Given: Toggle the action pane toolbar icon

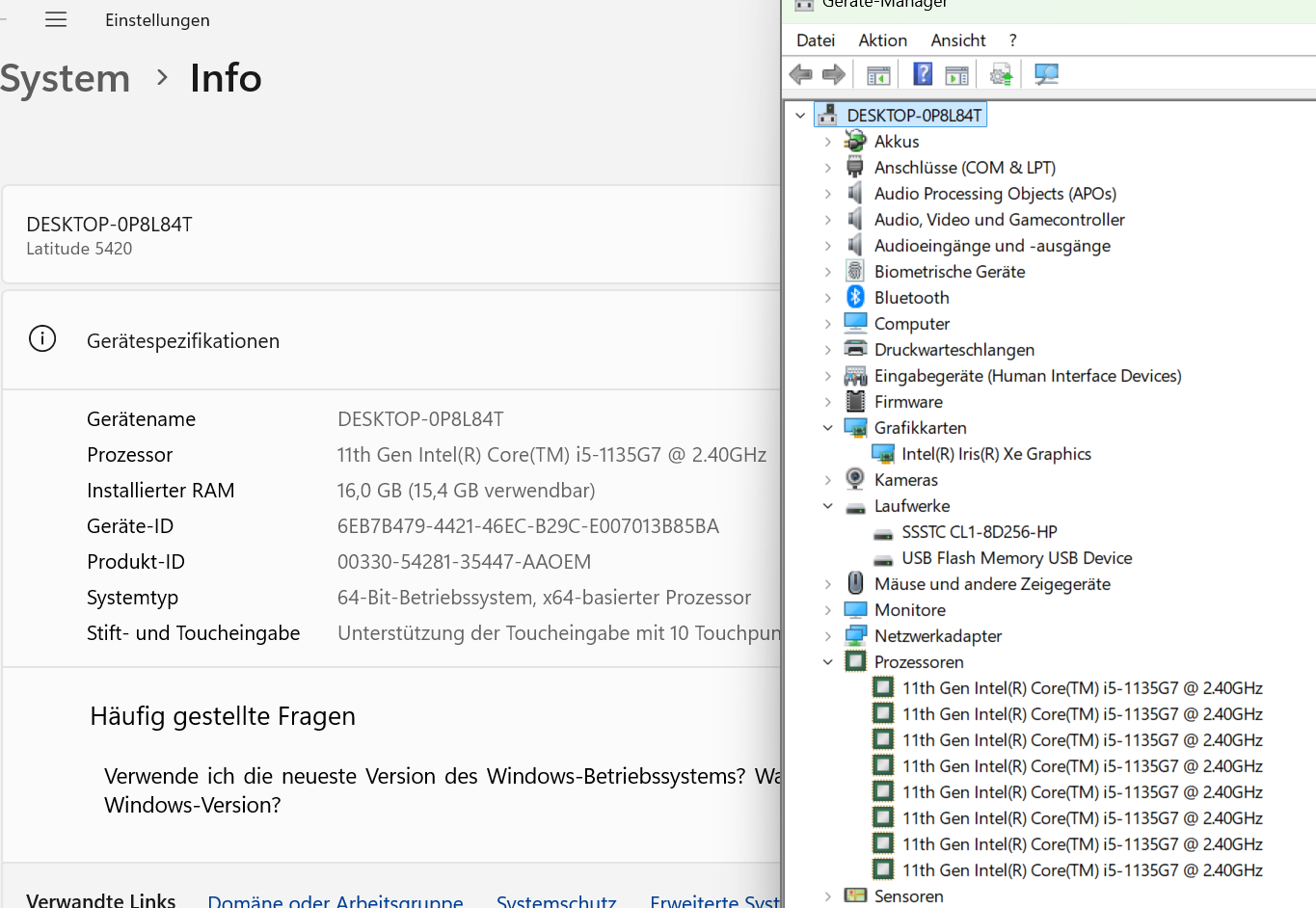Looking at the screenshot, I should (x=956, y=74).
